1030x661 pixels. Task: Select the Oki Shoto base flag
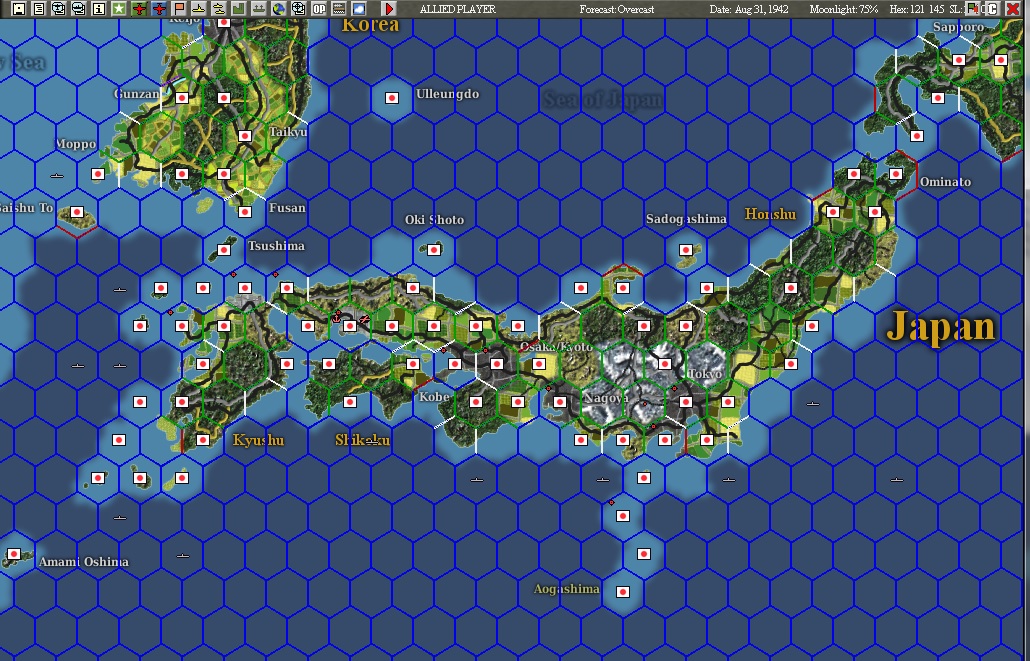434,250
